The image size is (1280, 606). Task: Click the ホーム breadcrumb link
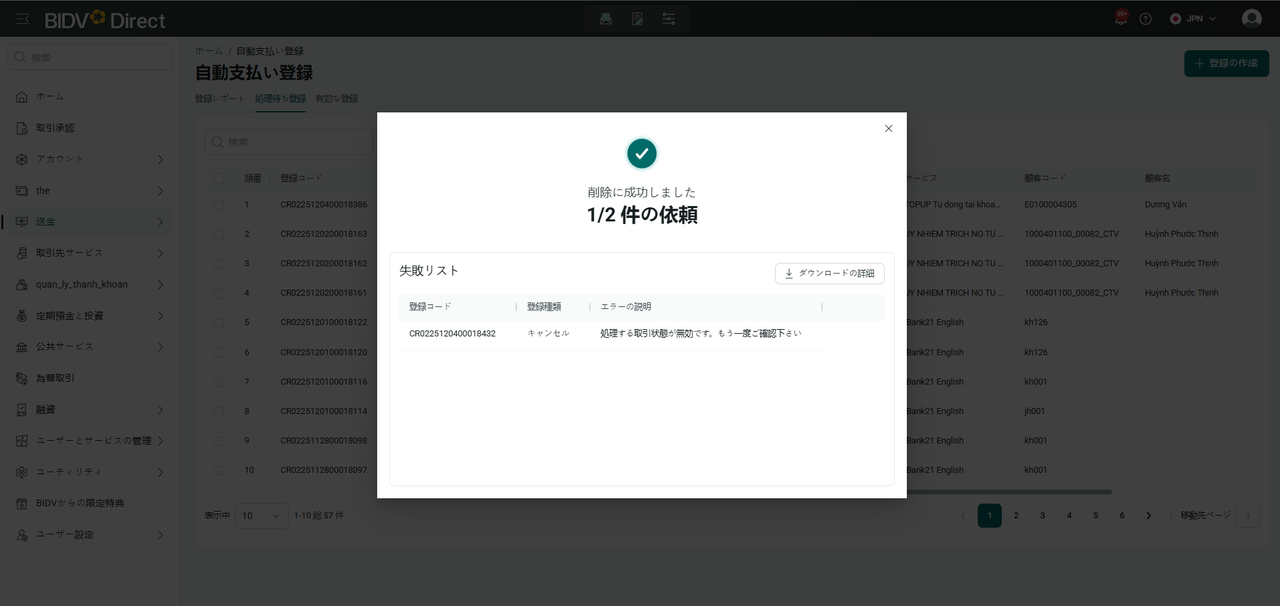click(x=209, y=50)
